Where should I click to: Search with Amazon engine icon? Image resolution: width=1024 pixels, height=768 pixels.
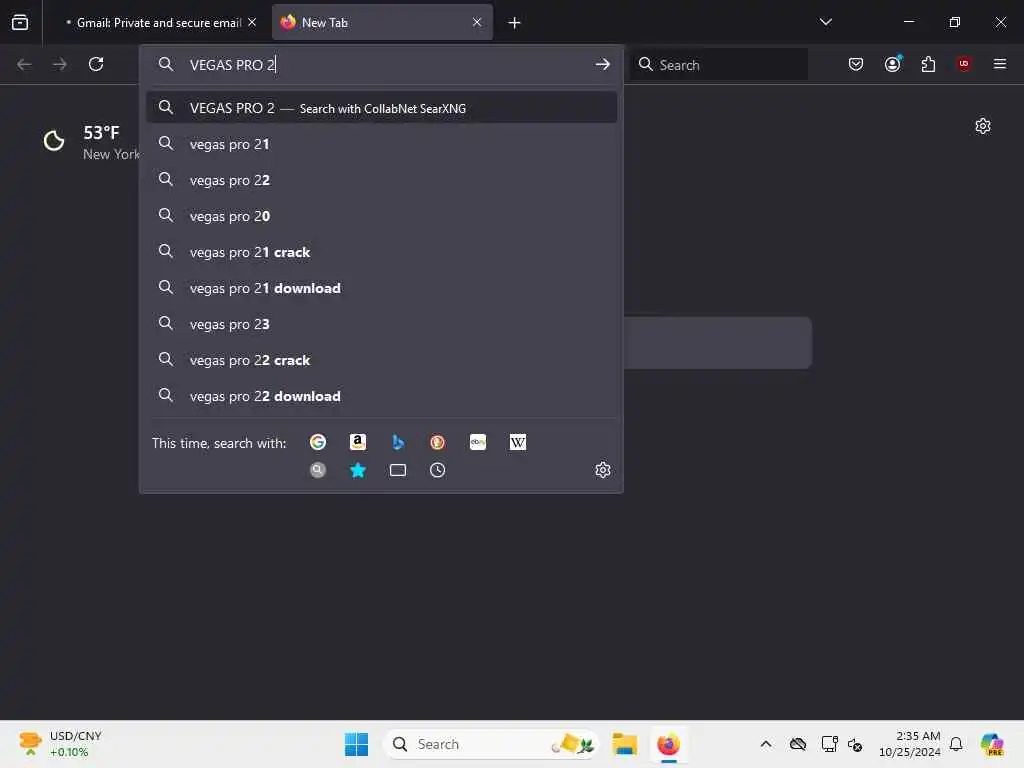pyautogui.click(x=358, y=442)
